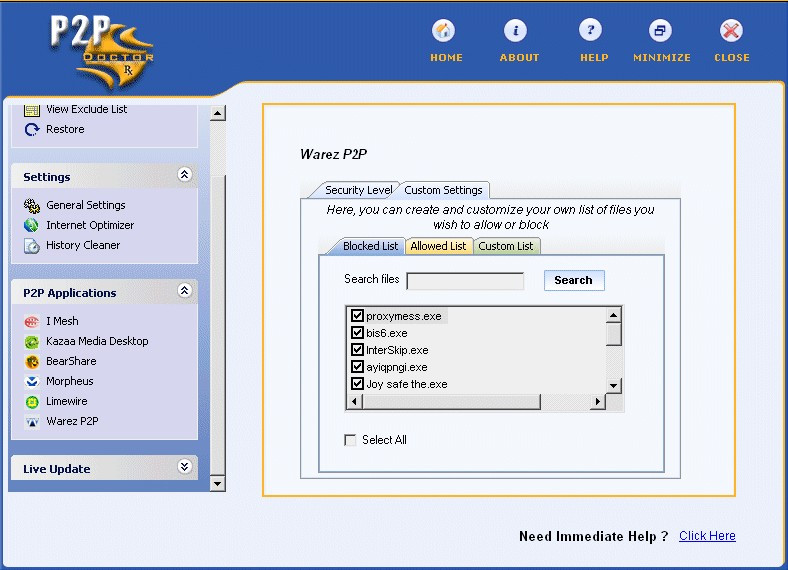Click the sidebar vertical scroll thumb
Image resolution: width=788 pixels, height=570 pixels.
click(217, 324)
